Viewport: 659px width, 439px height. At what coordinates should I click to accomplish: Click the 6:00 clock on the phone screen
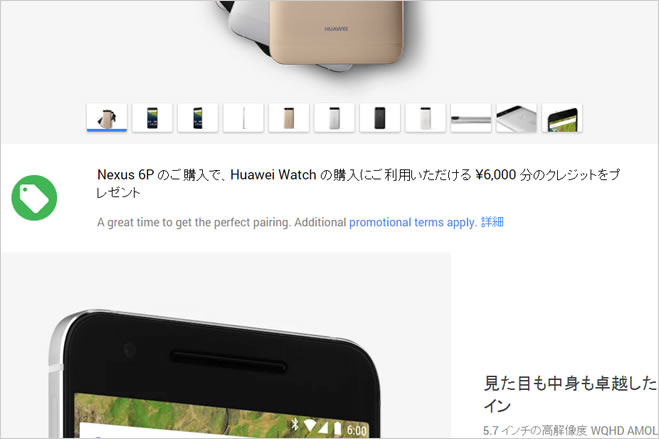coord(357,431)
